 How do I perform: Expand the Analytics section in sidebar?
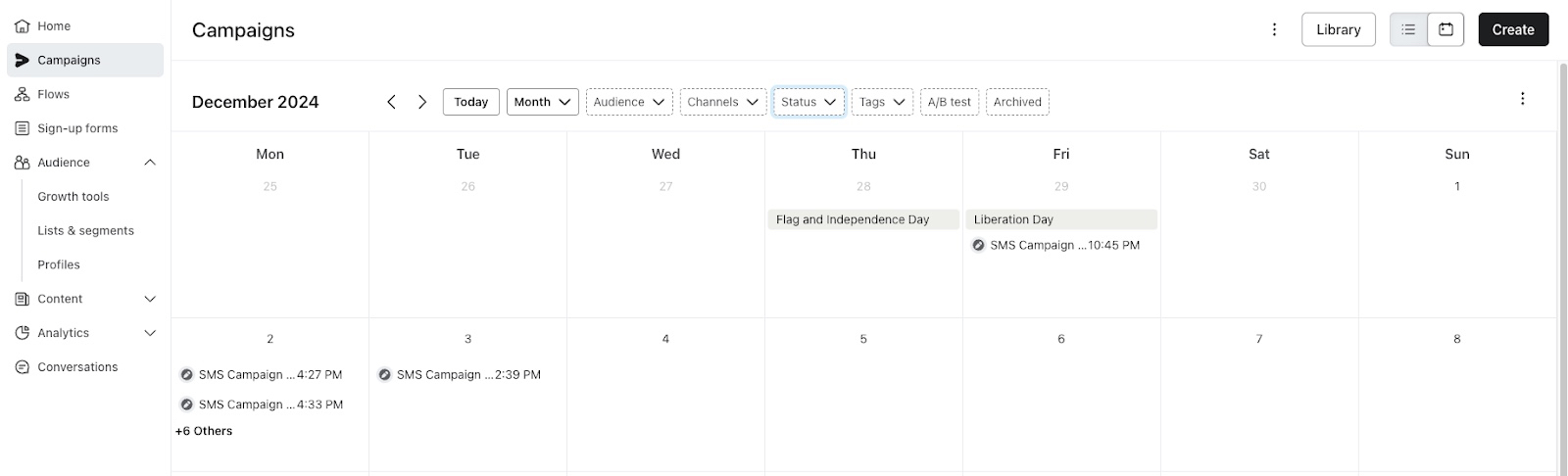[x=150, y=333]
